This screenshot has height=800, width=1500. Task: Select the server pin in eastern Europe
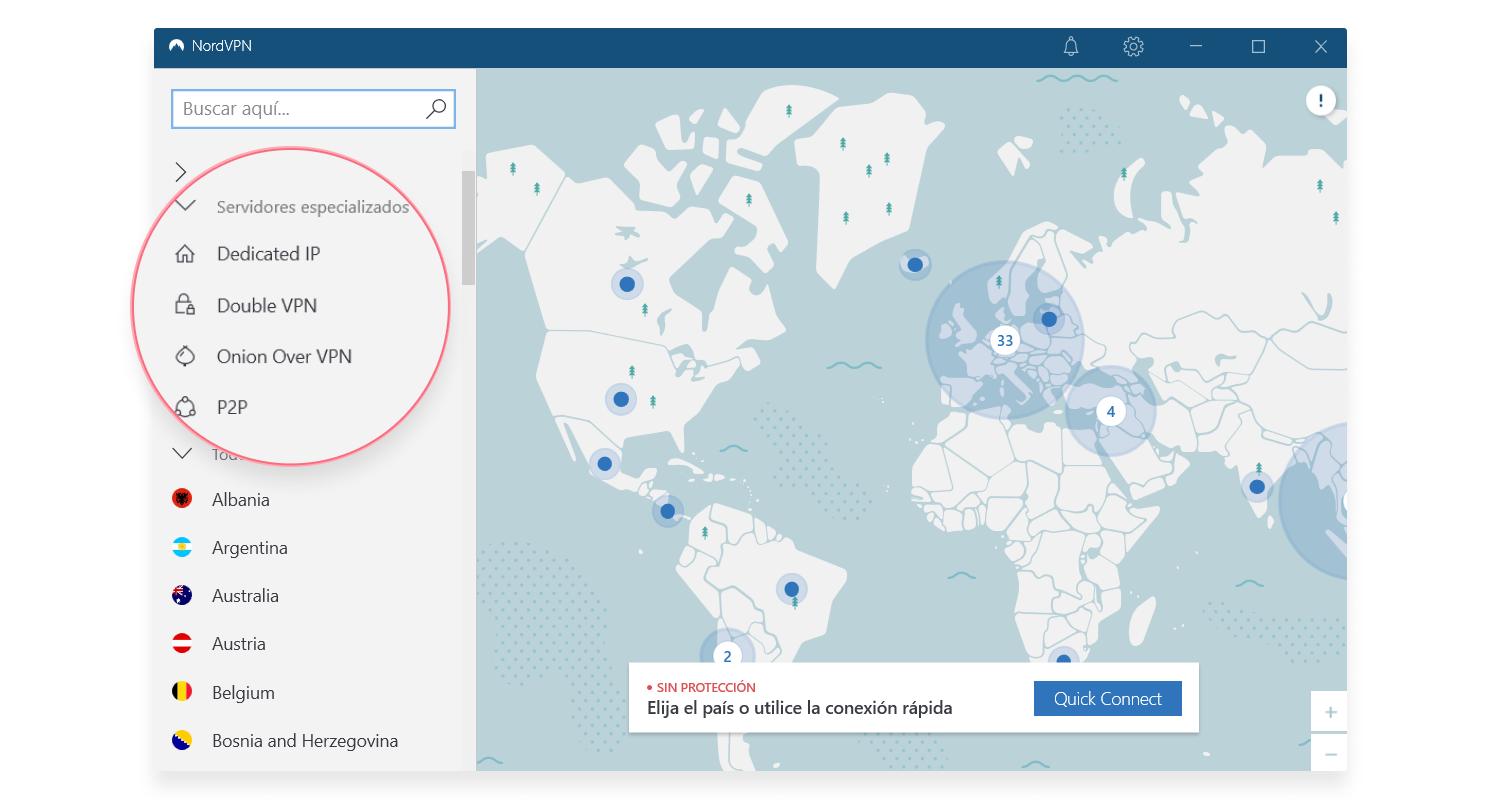point(1048,319)
